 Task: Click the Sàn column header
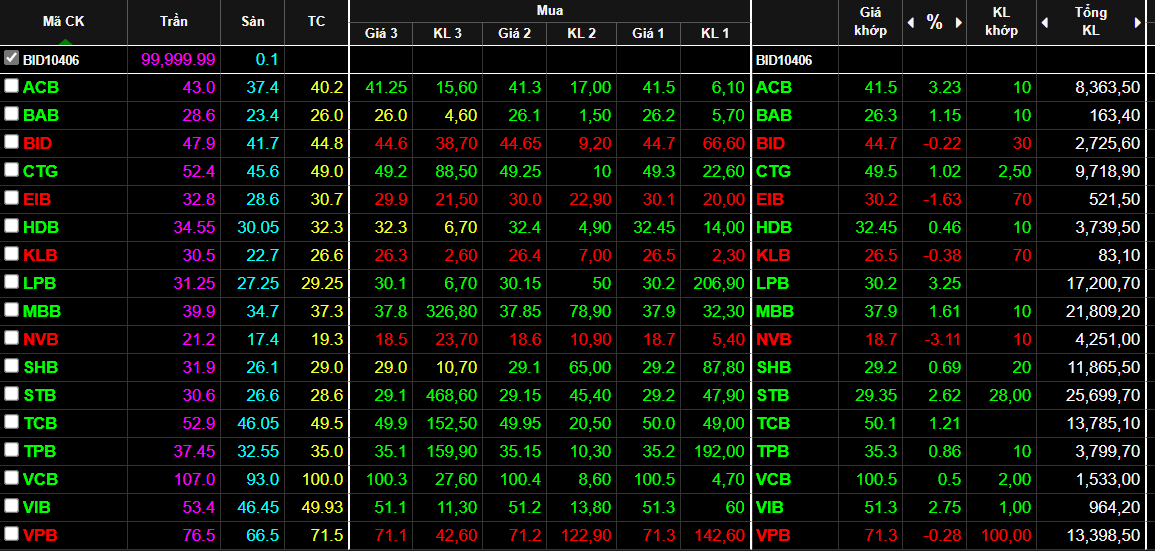253,22
